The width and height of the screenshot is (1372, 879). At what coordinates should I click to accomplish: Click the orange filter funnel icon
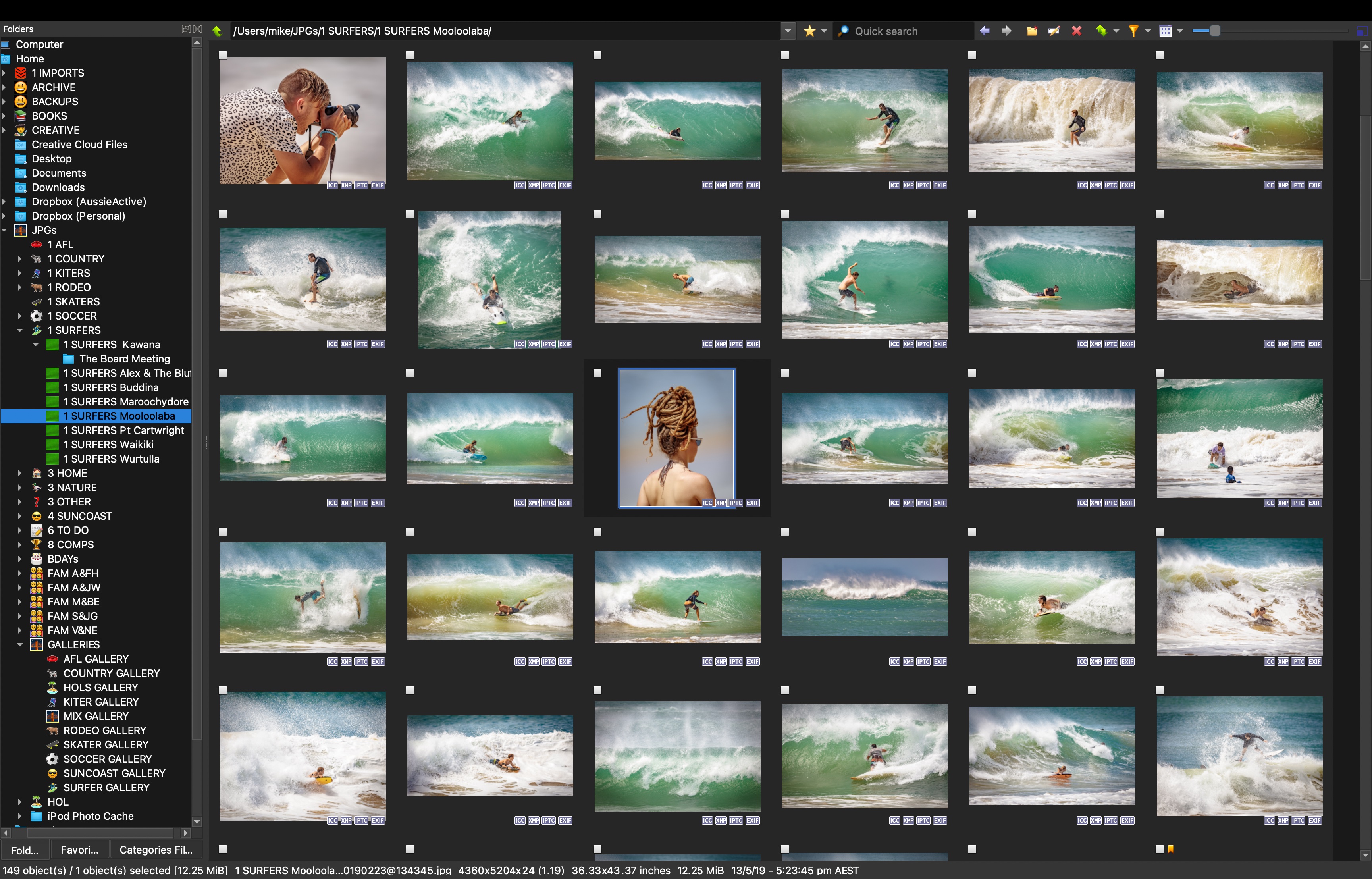(x=1133, y=31)
